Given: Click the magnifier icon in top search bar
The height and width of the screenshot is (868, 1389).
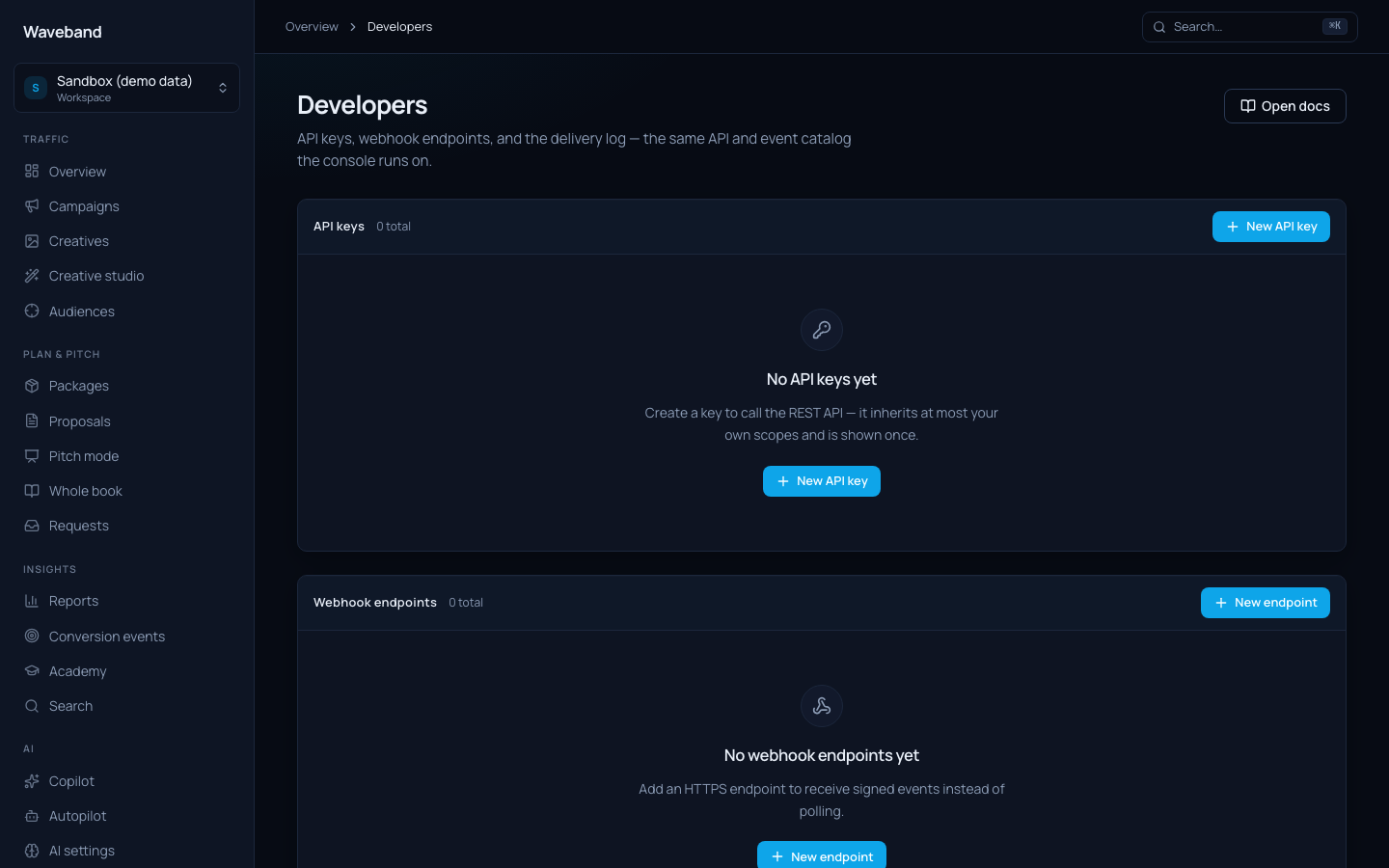Looking at the screenshot, I should [x=1159, y=27].
